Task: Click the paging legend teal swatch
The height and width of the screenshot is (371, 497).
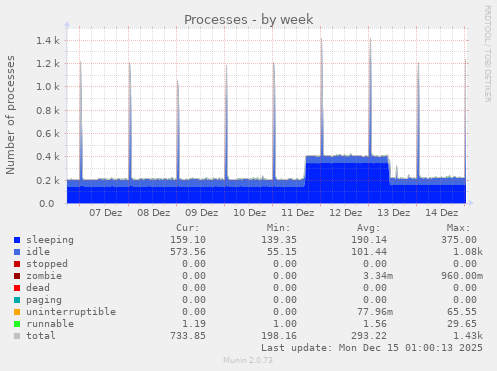Action: [x=17, y=300]
